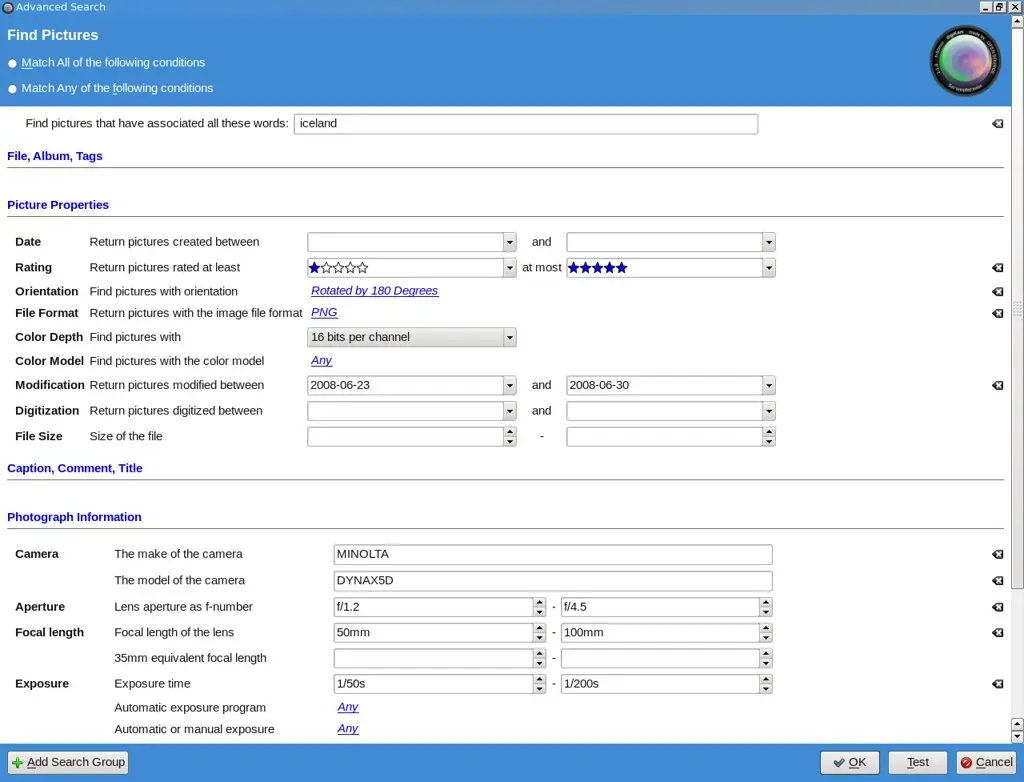
Task: Expand the File, Album, Tags section
Action: point(55,156)
